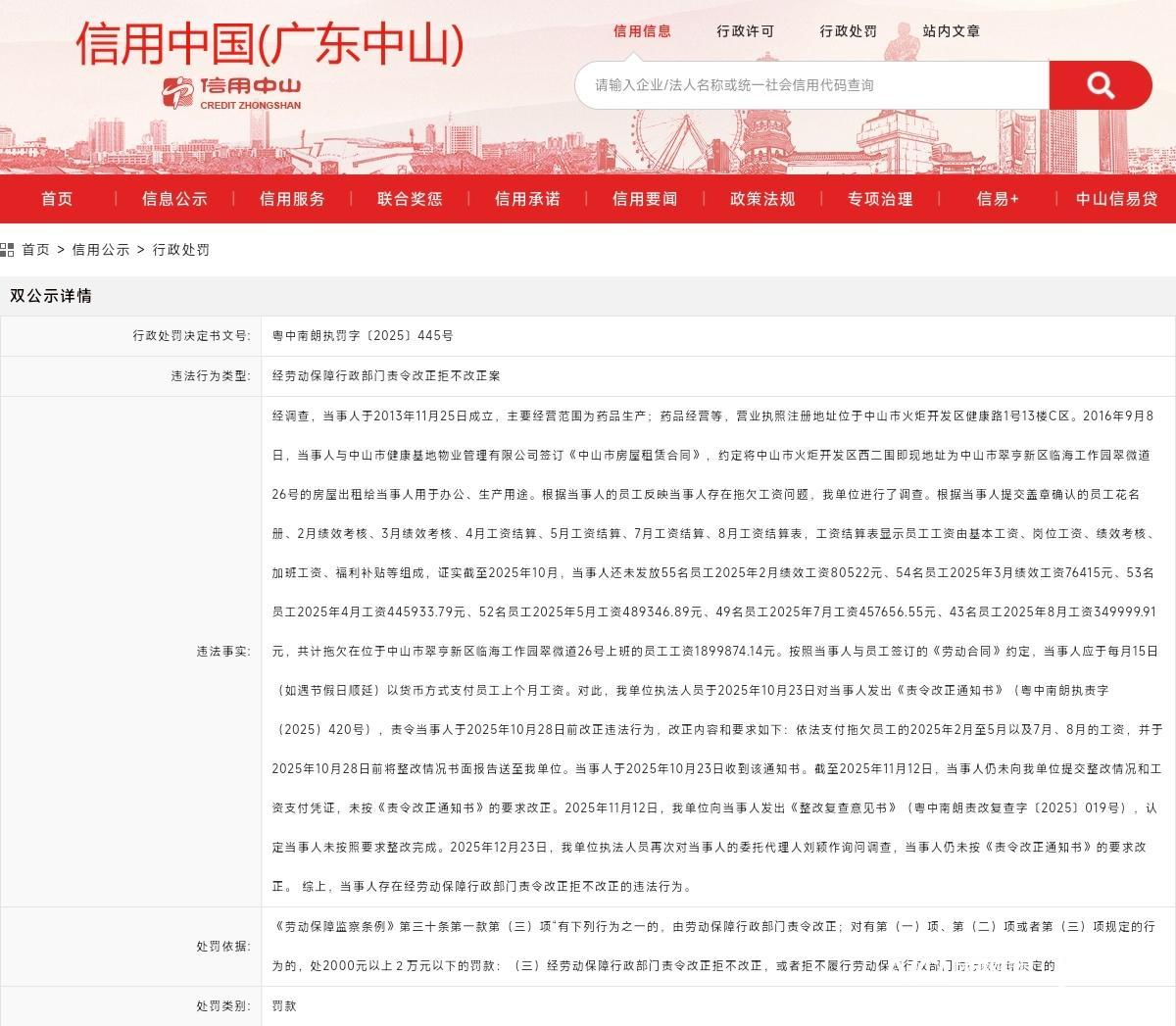Viewport: 1176px width, 1026px height.
Task: Switch to 站内文章 search tab
Action: point(951,31)
